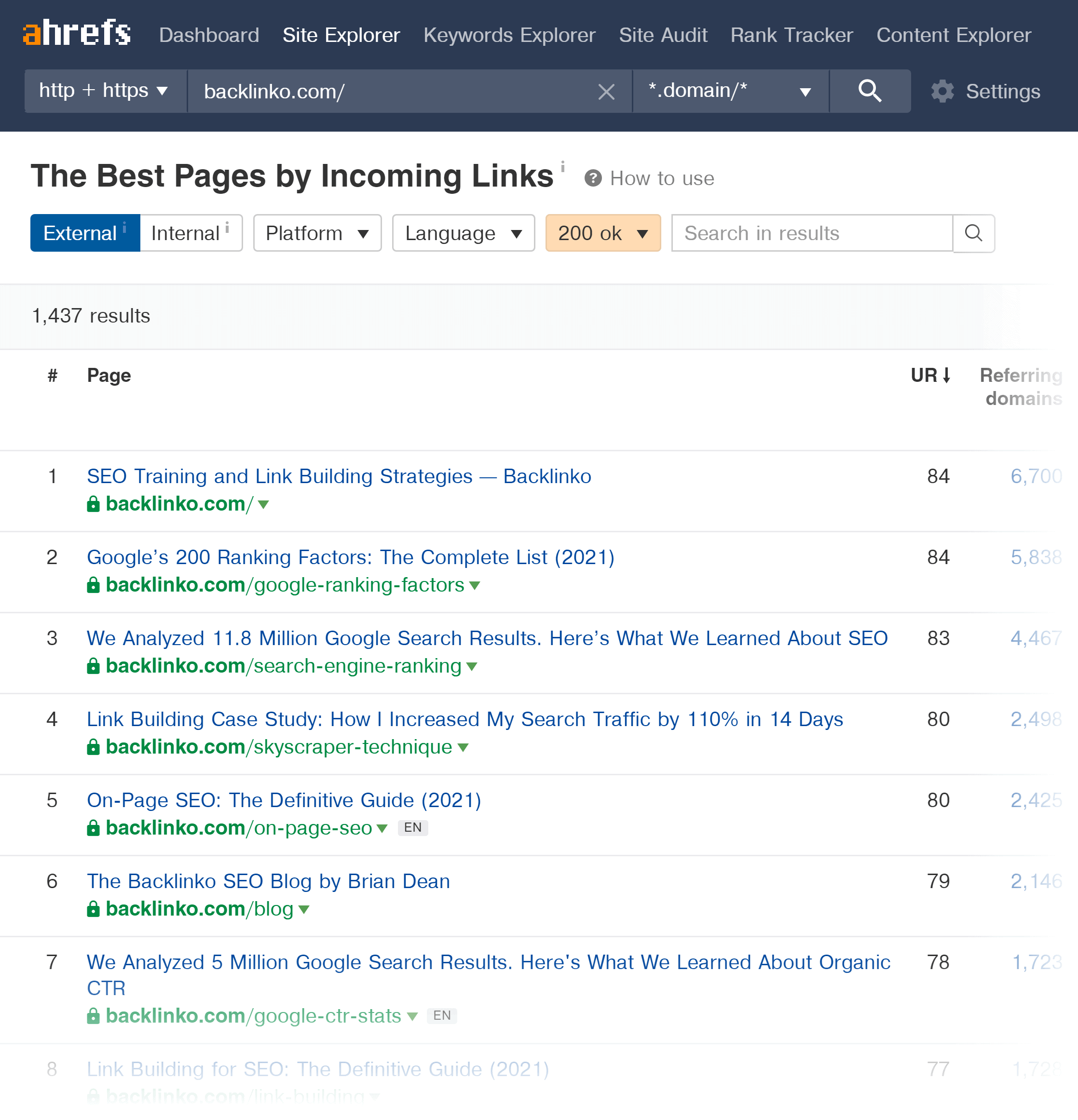1078x1120 pixels.
Task: Open We Analyzed 11.8 Million Google Search Results link
Action: coord(487,638)
